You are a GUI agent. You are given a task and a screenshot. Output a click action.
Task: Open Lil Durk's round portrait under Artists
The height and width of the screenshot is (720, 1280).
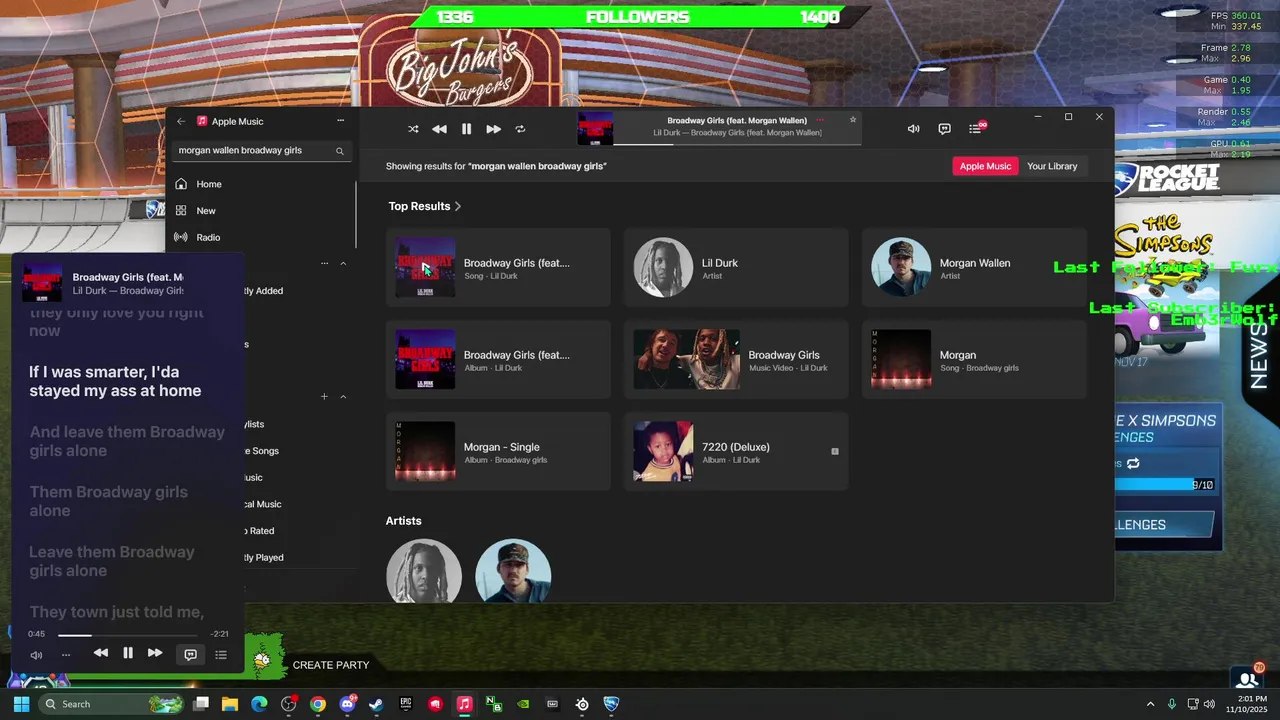coord(424,572)
